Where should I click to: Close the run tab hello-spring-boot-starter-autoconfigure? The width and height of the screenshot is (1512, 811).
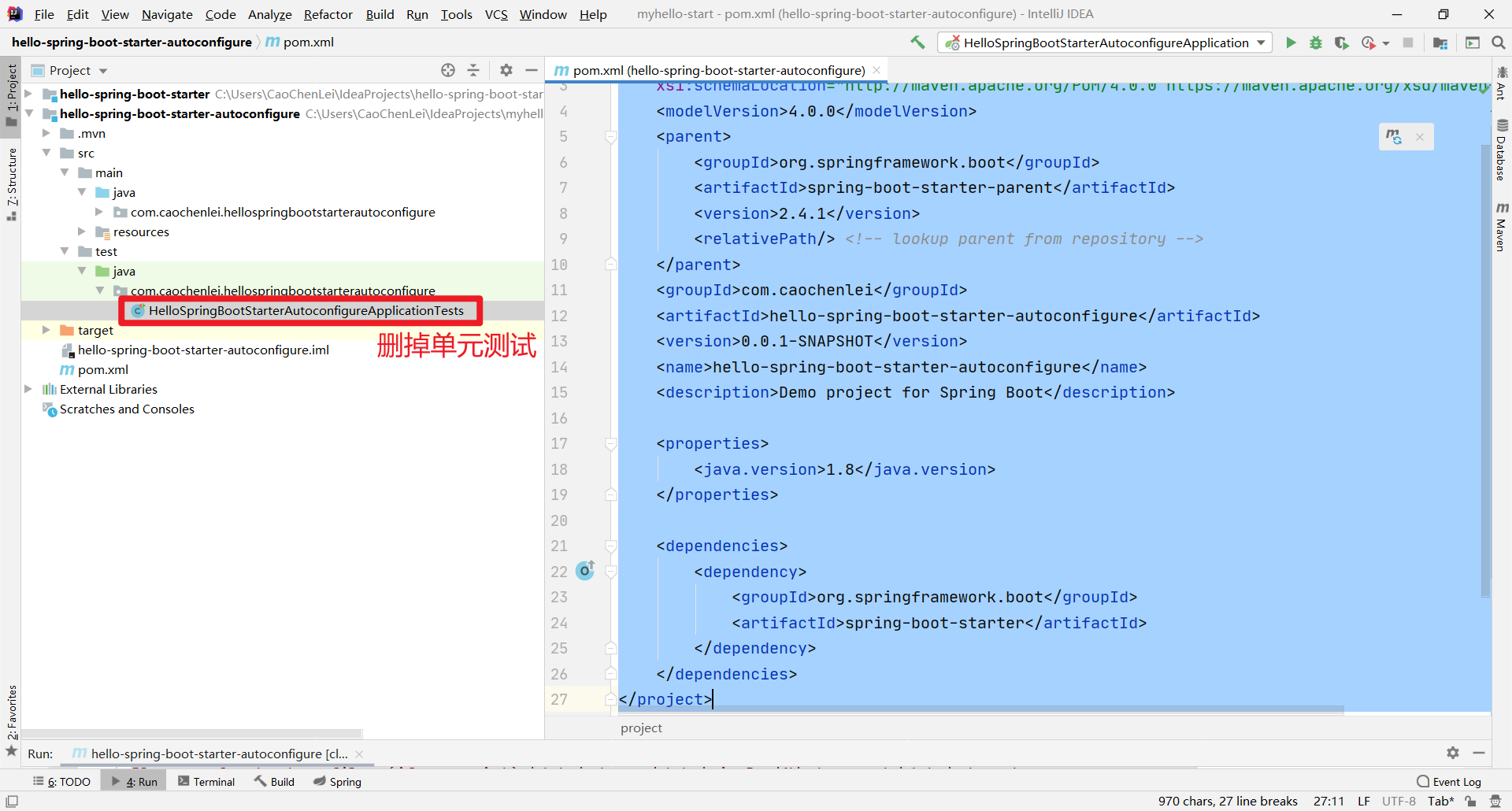pyautogui.click(x=359, y=754)
